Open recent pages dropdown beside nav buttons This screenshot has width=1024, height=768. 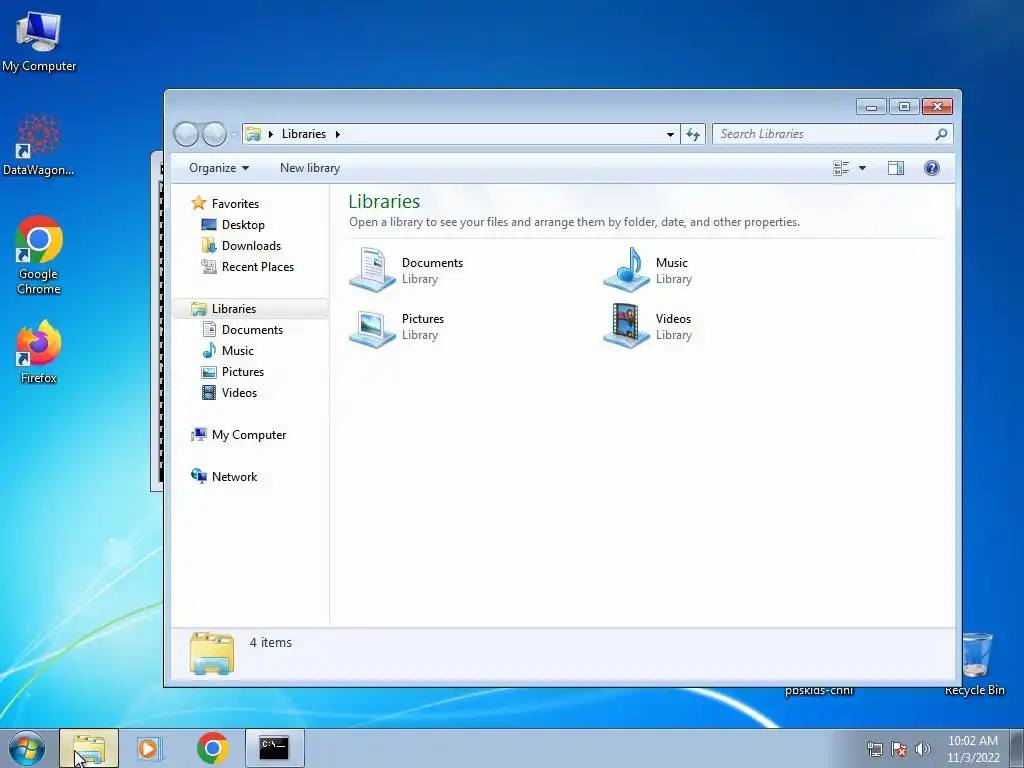pyautogui.click(x=234, y=135)
